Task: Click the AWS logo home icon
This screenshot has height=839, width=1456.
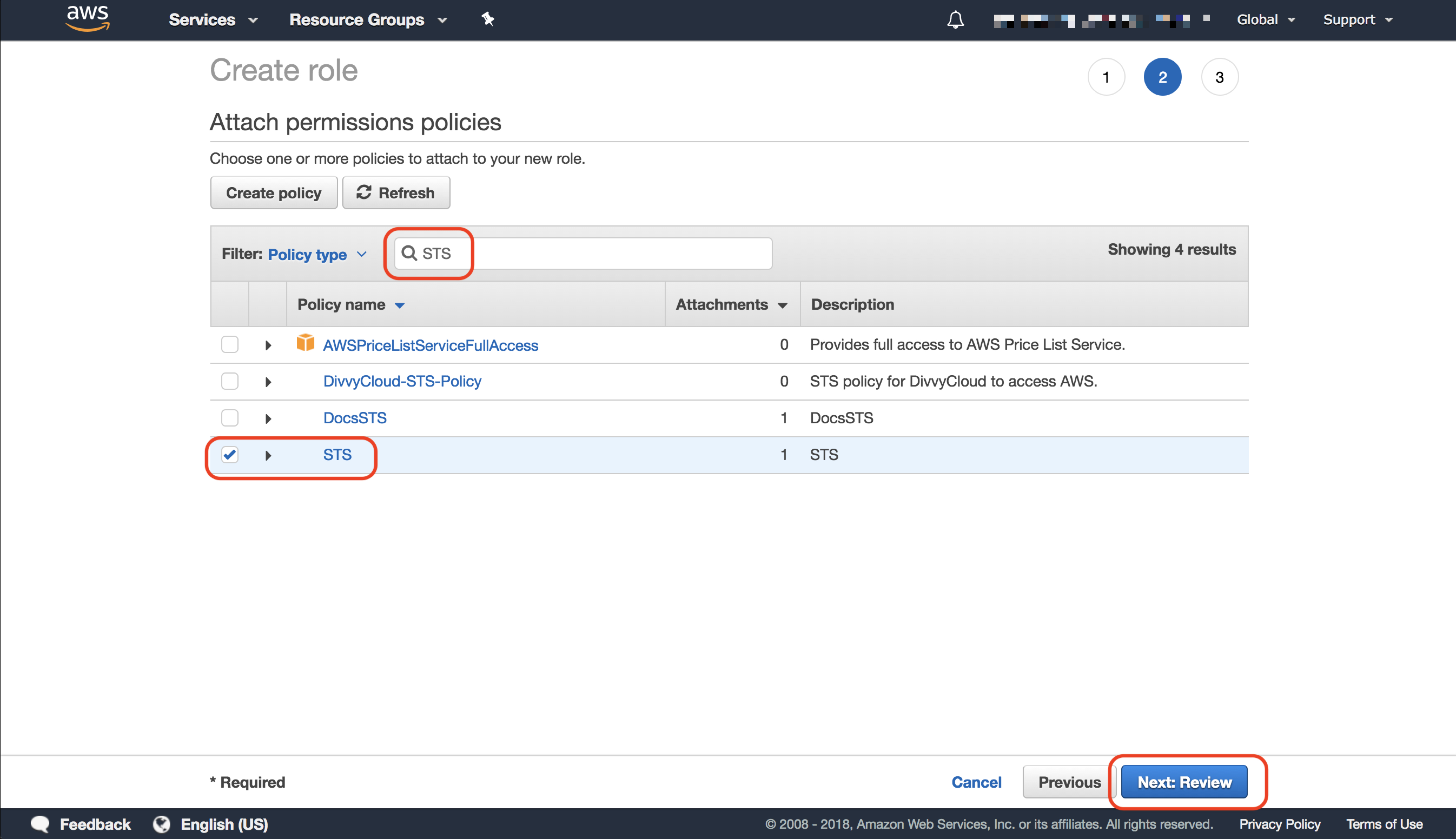Action: (88, 19)
